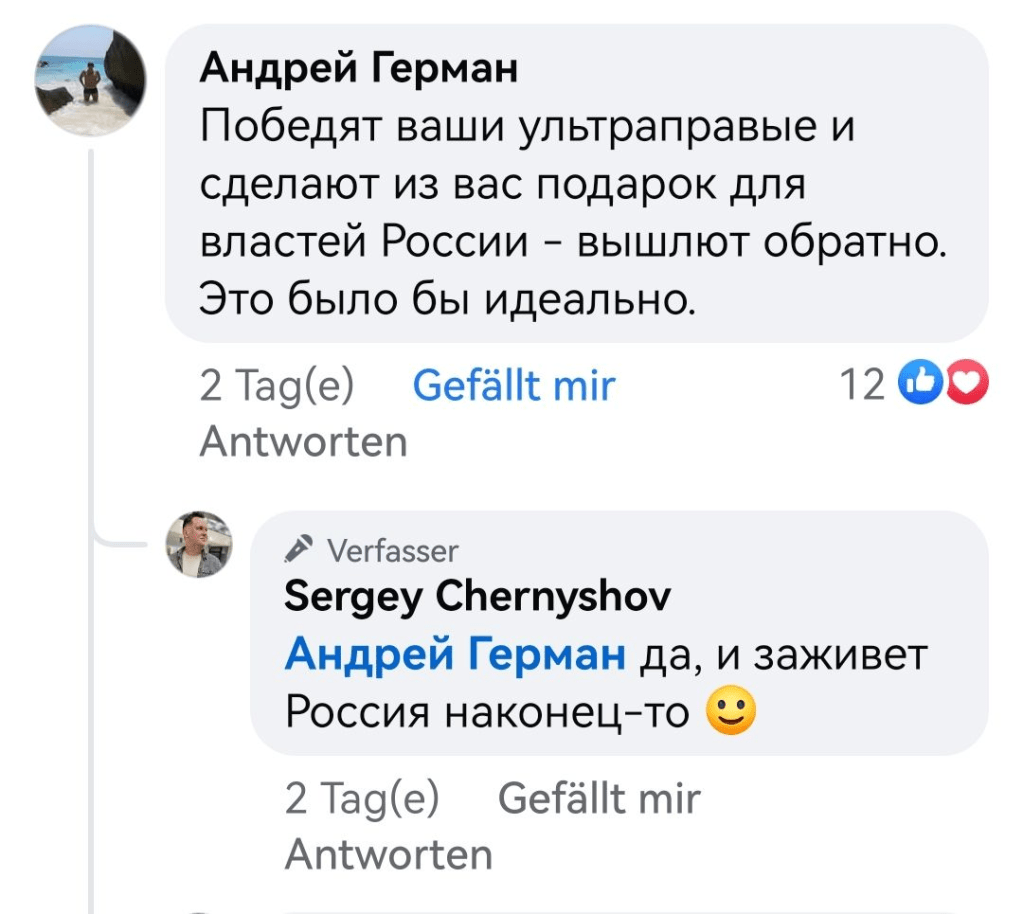Click the 2 Tag(e) timestamp of Sergey's reply
Viewport: 1023px width, 914px height.
pos(361,799)
